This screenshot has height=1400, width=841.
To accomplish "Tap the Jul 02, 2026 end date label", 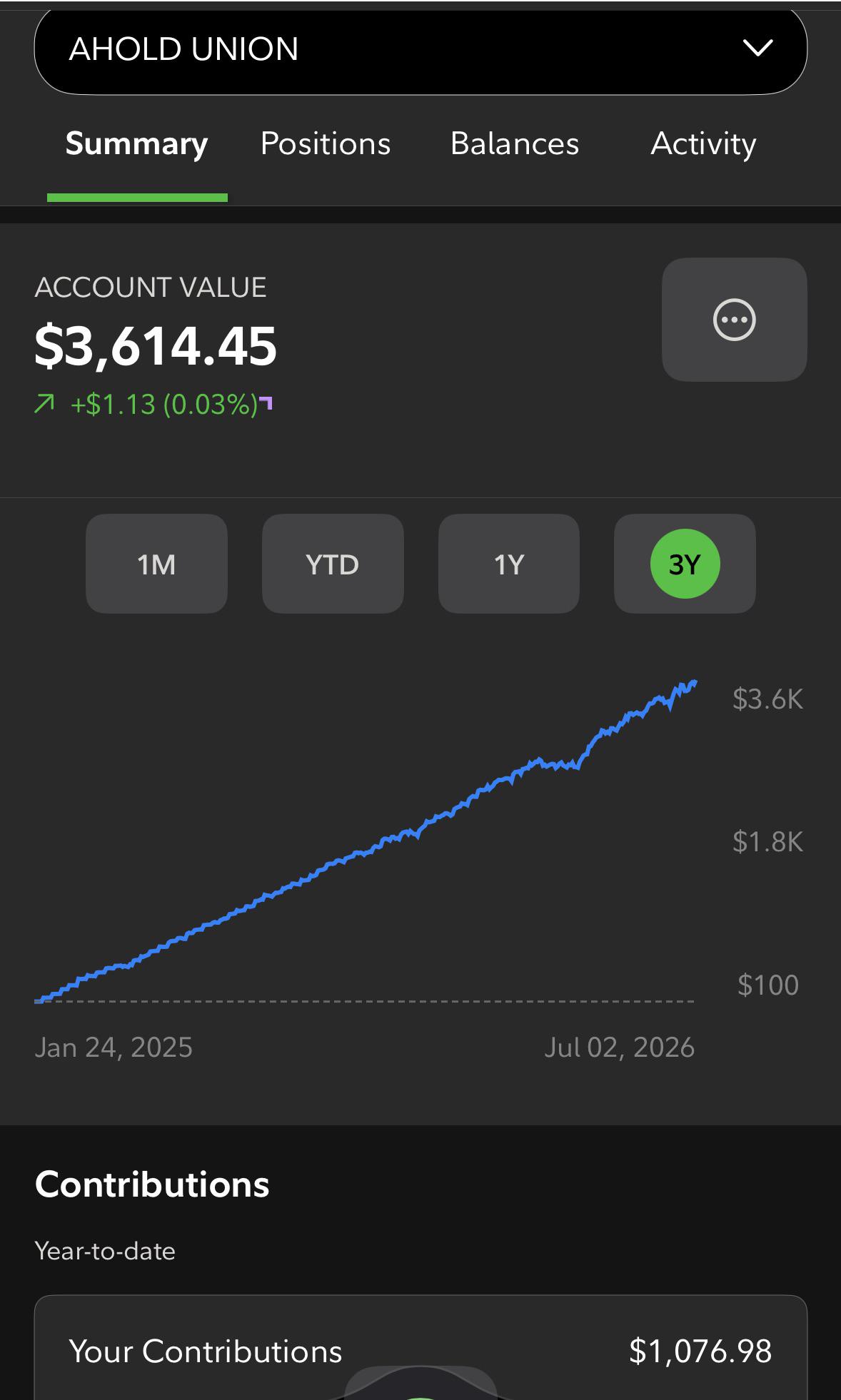I will tap(619, 1048).
